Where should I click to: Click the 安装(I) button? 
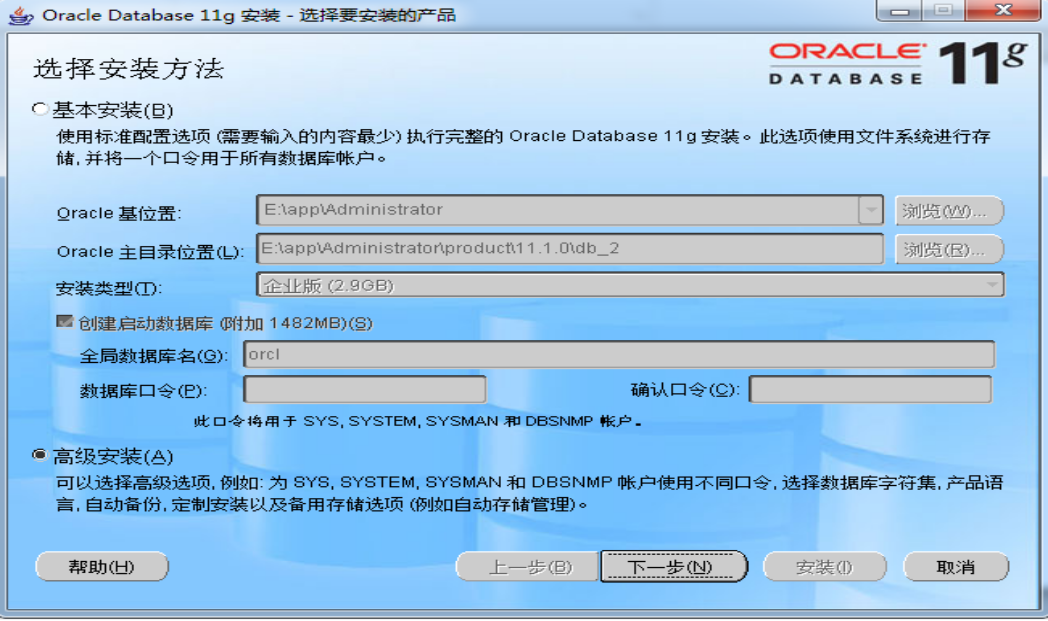(824, 567)
